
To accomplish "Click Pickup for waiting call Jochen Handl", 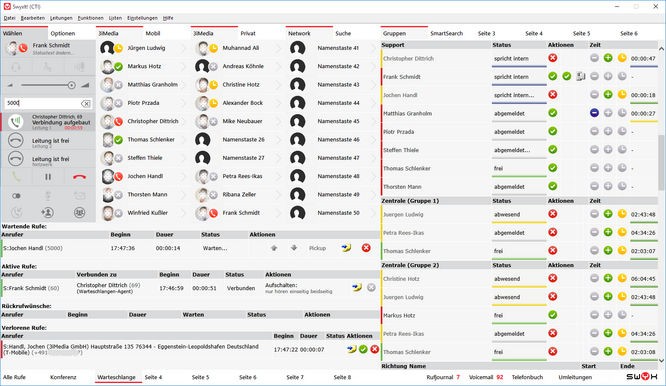I will (317, 248).
